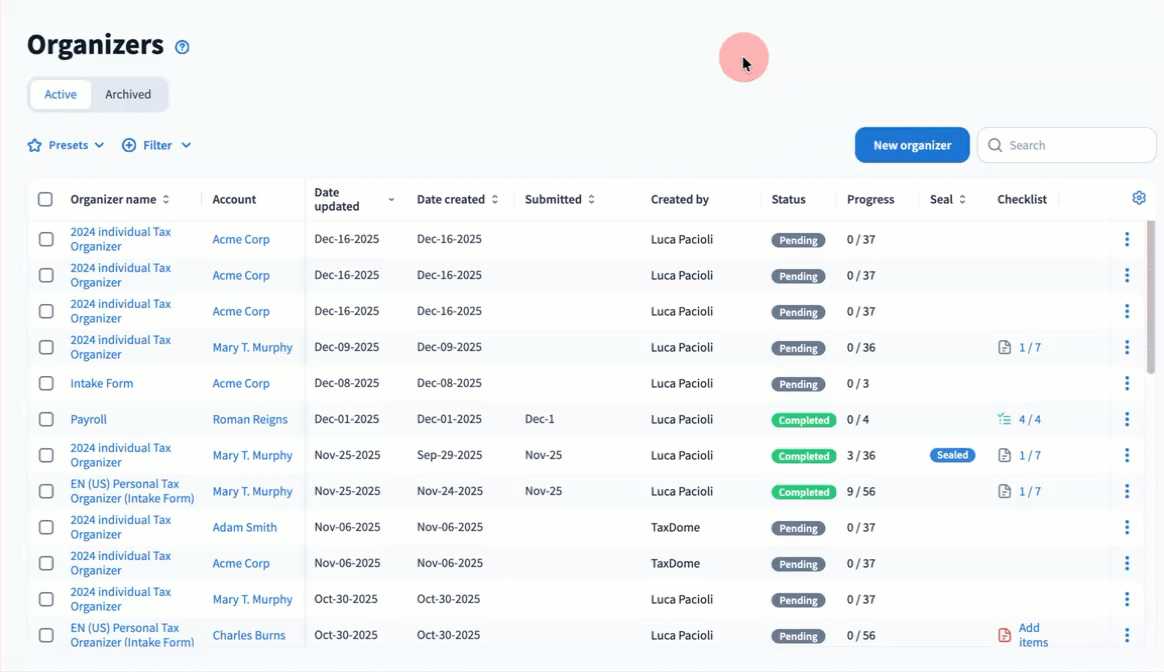
Task: Click the star Presets icon
Action: click(x=35, y=145)
